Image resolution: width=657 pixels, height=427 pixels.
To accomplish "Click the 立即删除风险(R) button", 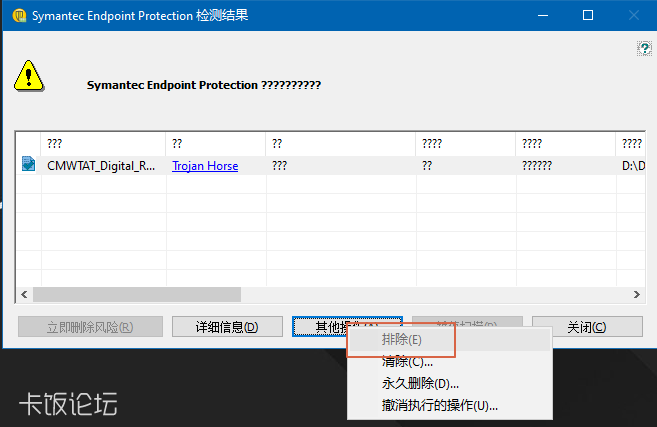I will (x=90, y=327).
